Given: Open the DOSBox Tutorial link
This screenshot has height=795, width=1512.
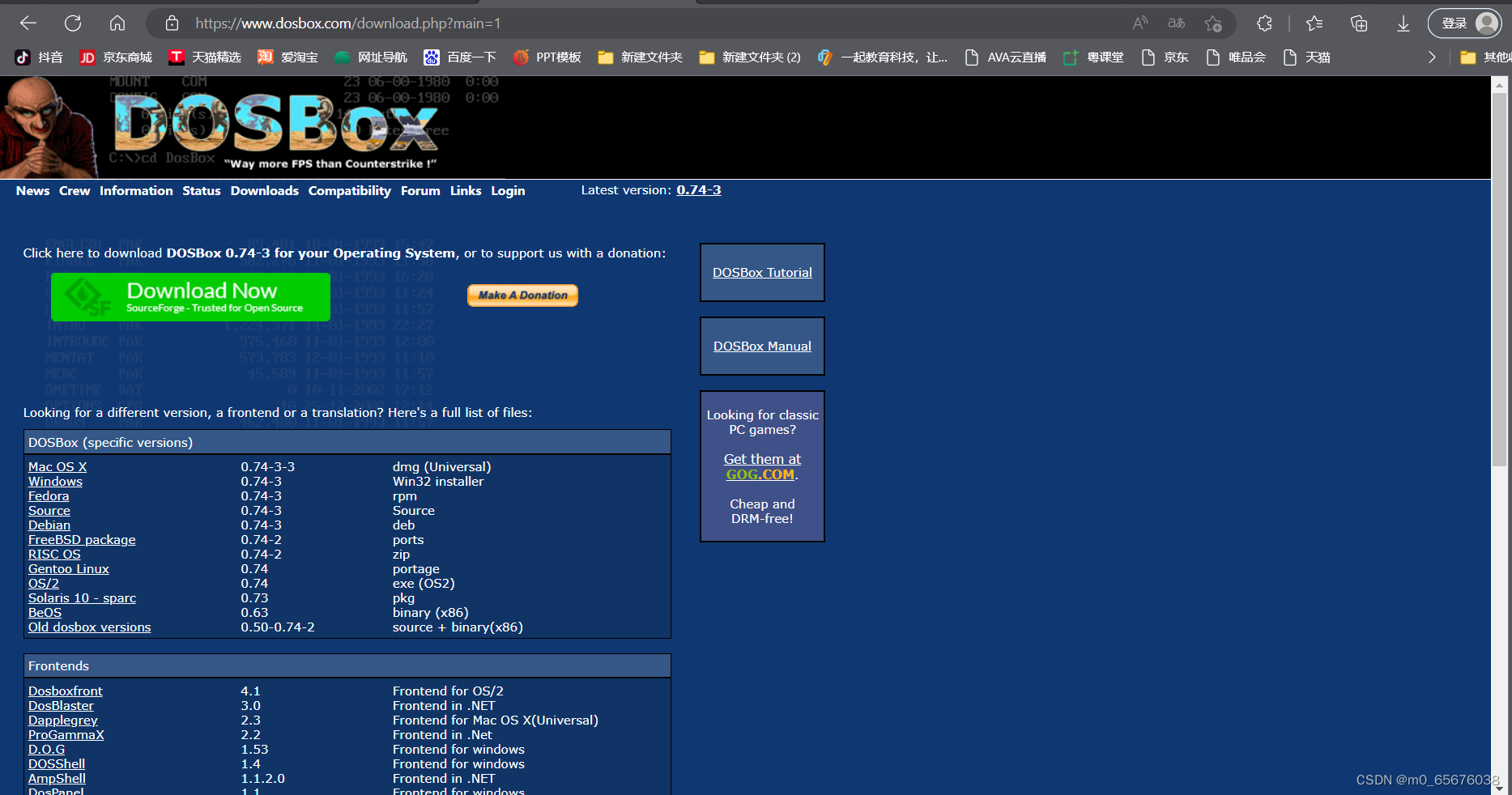Looking at the screenshot, I should click(762, 273).
